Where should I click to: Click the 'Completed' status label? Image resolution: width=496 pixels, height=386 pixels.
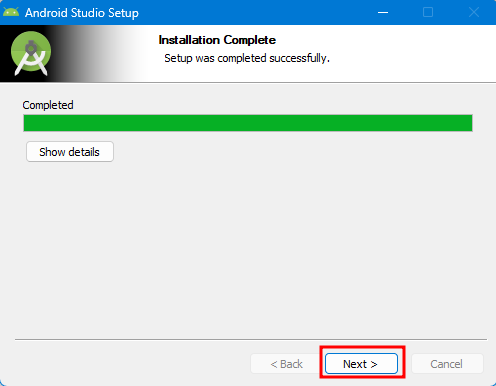pyautogui.click(x=48, y=105)
